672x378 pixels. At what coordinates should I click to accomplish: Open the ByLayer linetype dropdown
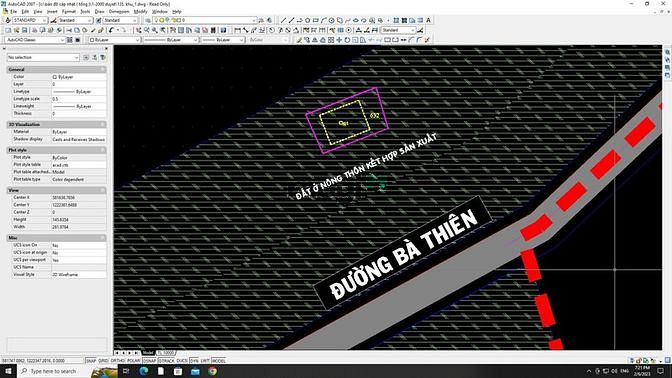point(170,39)
